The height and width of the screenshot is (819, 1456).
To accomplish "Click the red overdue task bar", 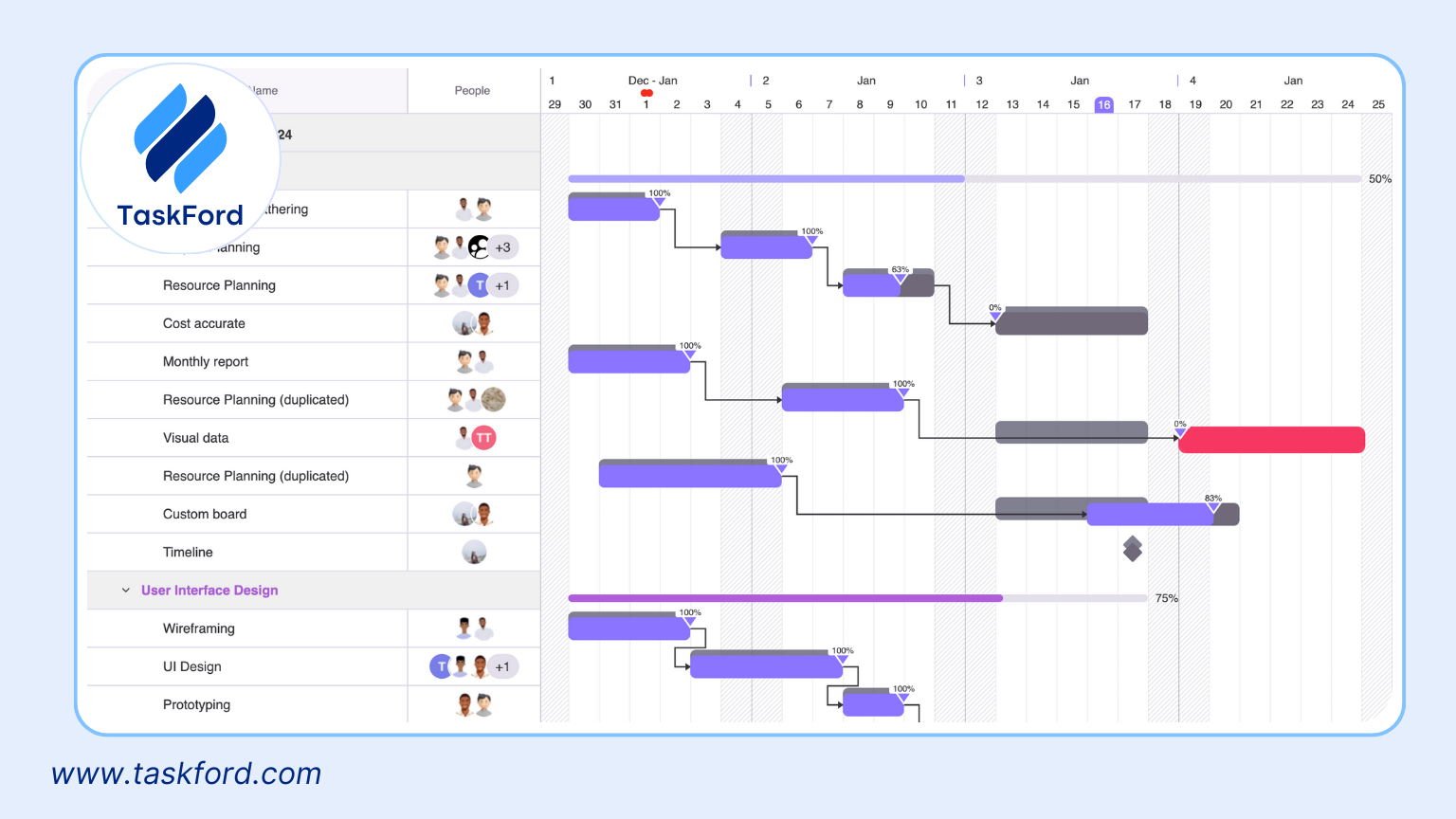I will pyautogui.click(x=1270, y=439).
